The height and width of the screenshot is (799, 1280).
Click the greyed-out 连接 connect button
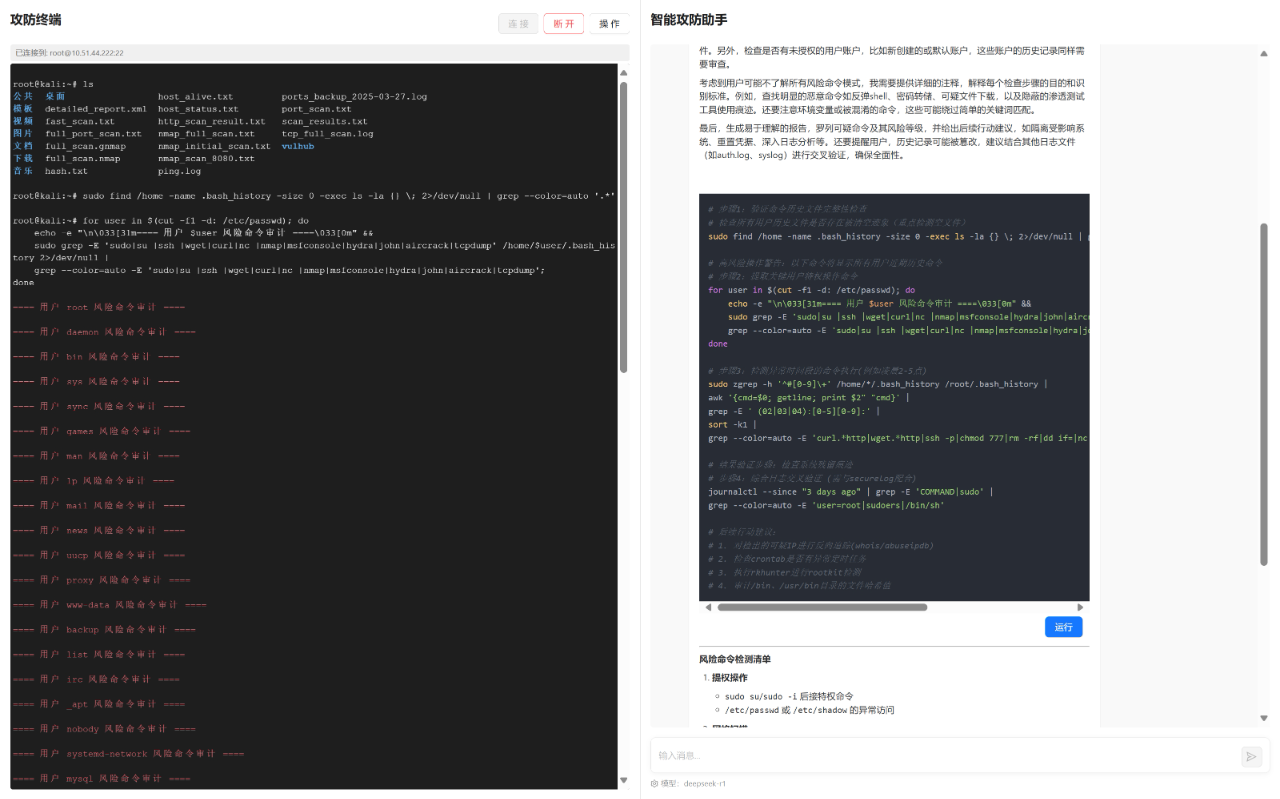click(x=518, y=24)
